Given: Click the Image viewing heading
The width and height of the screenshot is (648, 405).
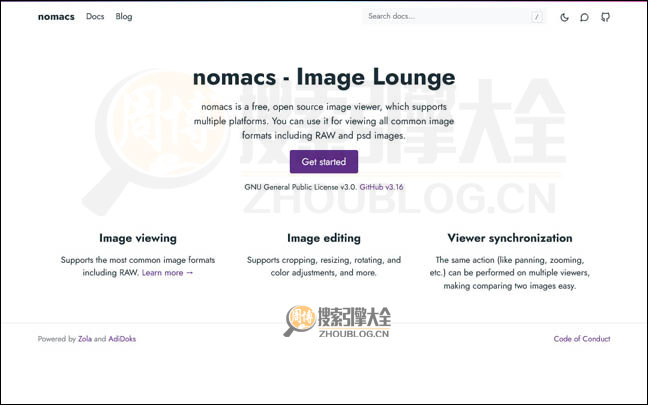Looking at the screenshot, I should 138,238.
